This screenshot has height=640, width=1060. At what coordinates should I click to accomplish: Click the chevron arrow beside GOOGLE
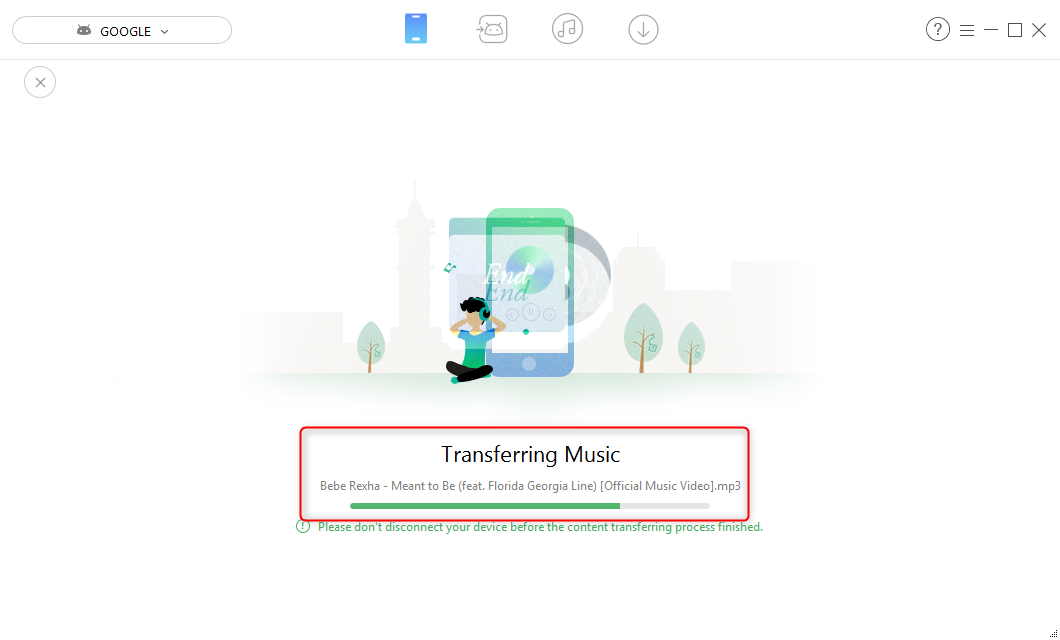164,32
